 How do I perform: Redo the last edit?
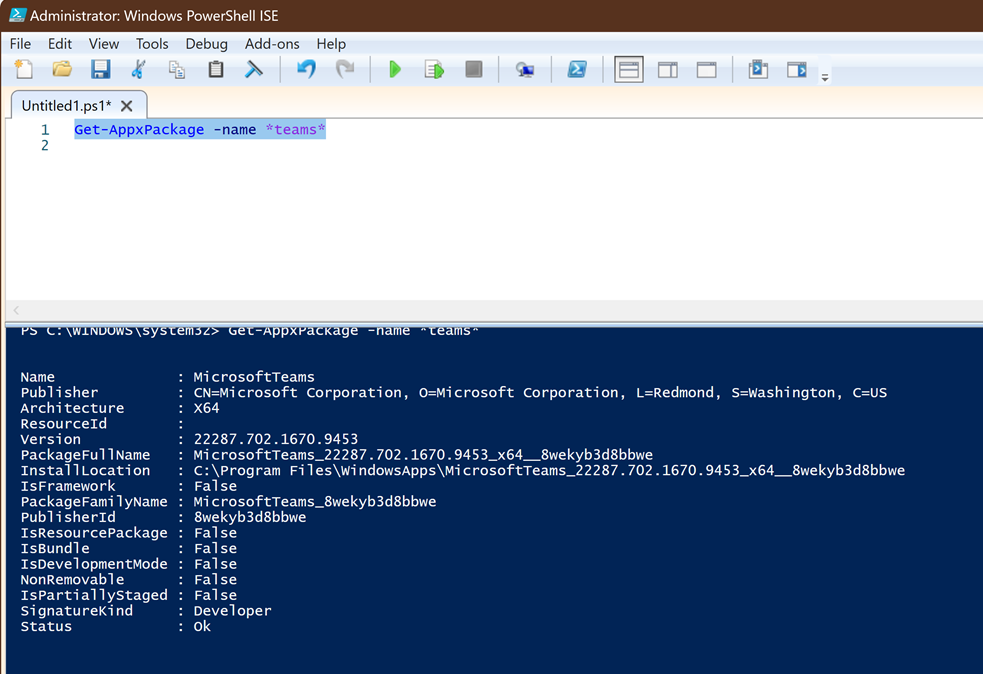pos(345,69)
